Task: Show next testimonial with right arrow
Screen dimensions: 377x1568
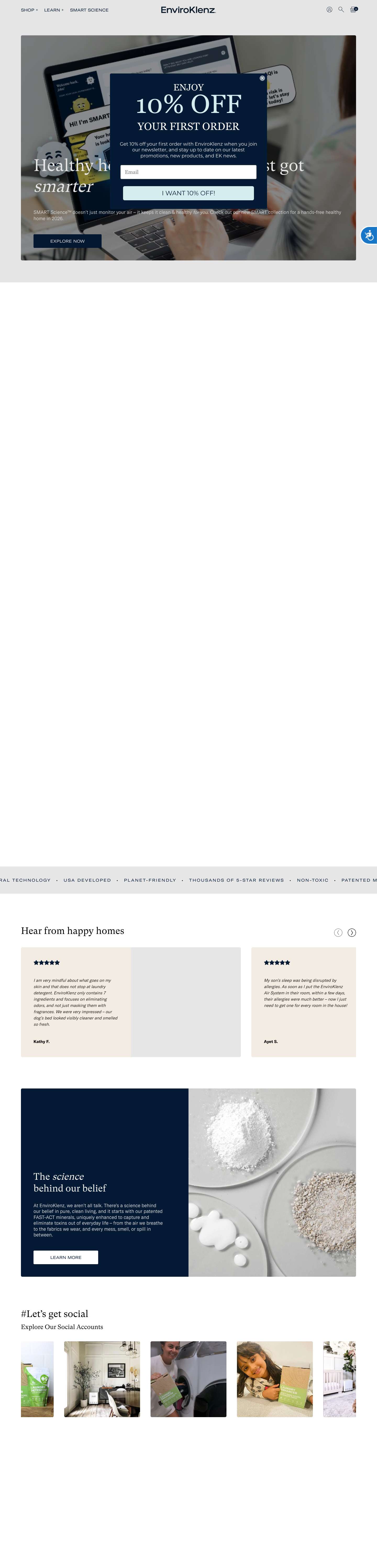Action: click(352, 933)
